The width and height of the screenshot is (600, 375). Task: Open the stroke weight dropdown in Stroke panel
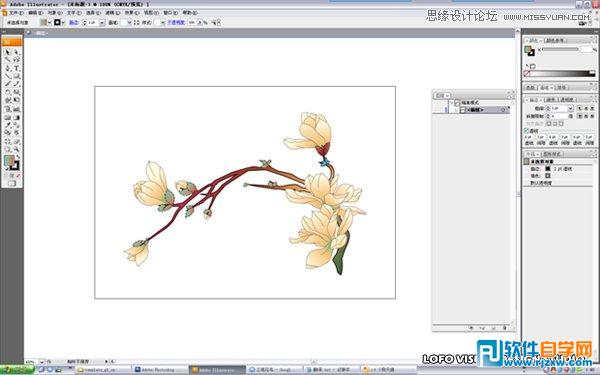pyautogui.click(x=570, y=109)
